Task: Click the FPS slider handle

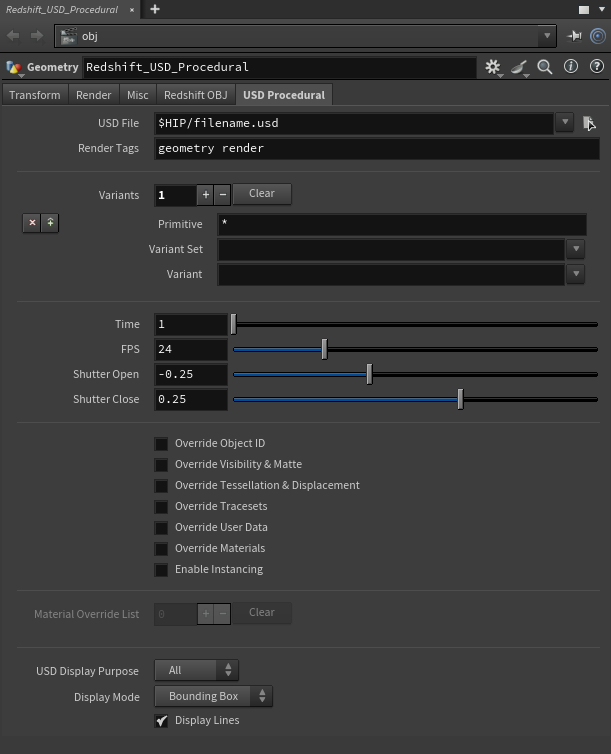Action: tap(324, 349)
